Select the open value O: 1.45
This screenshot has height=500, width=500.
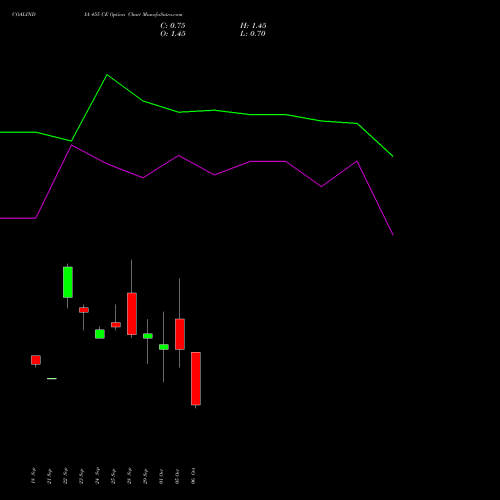(173, 34)
